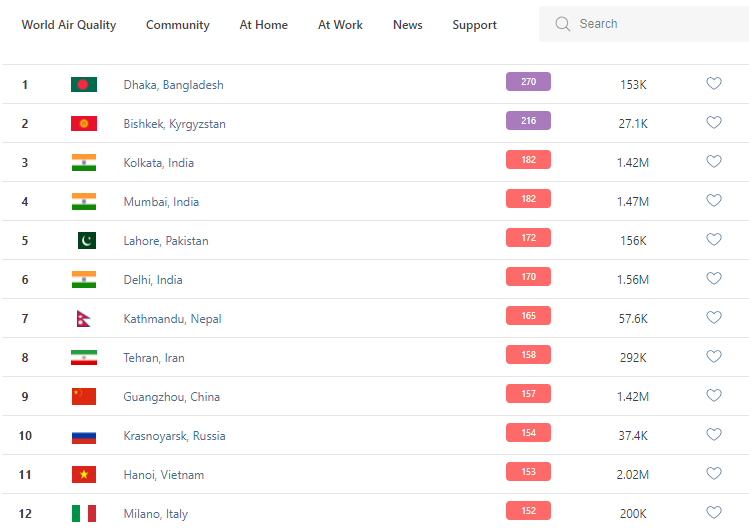Open the Krasnoyarsk, Russia city link

pyautogui.click(x=175, y=436)
